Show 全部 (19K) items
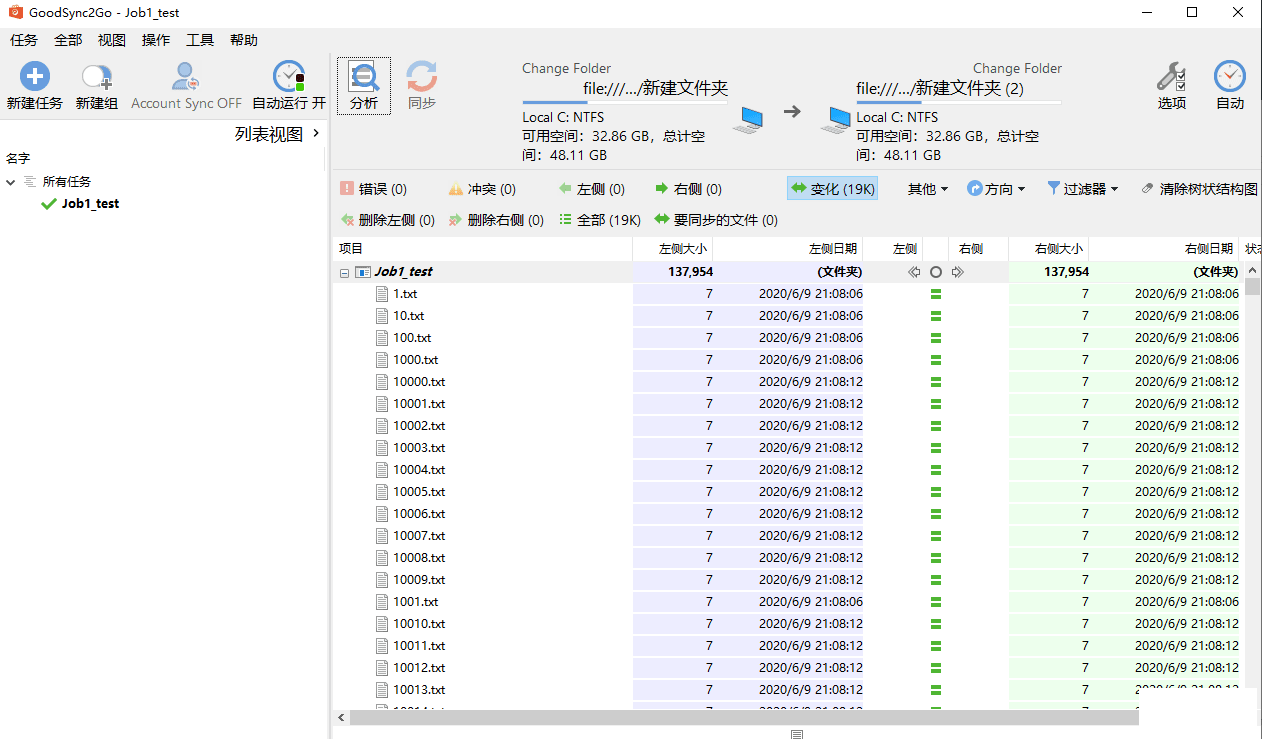The image size is (1262, 739). point(600,220)
